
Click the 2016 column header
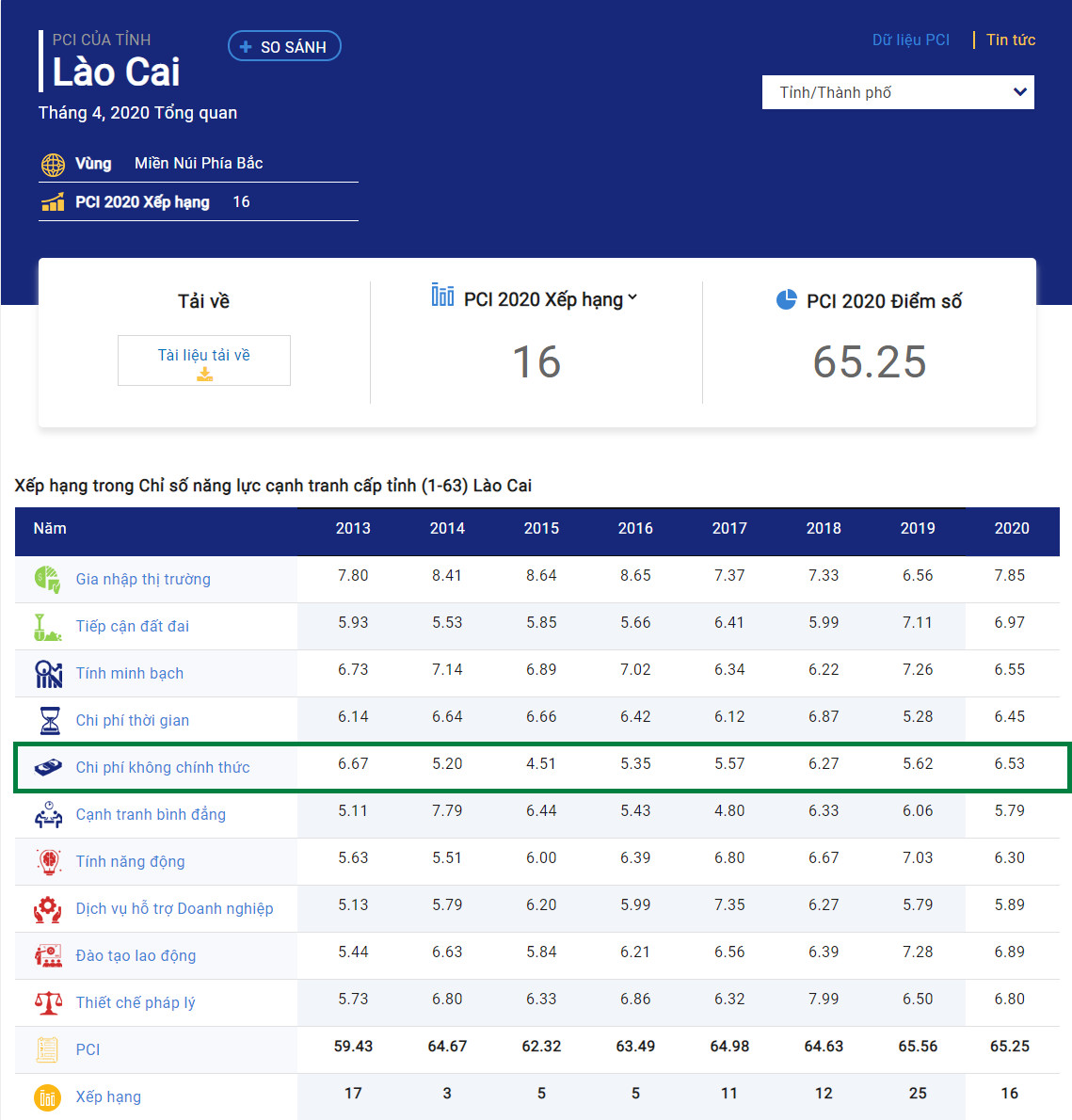tap(635, 529)
